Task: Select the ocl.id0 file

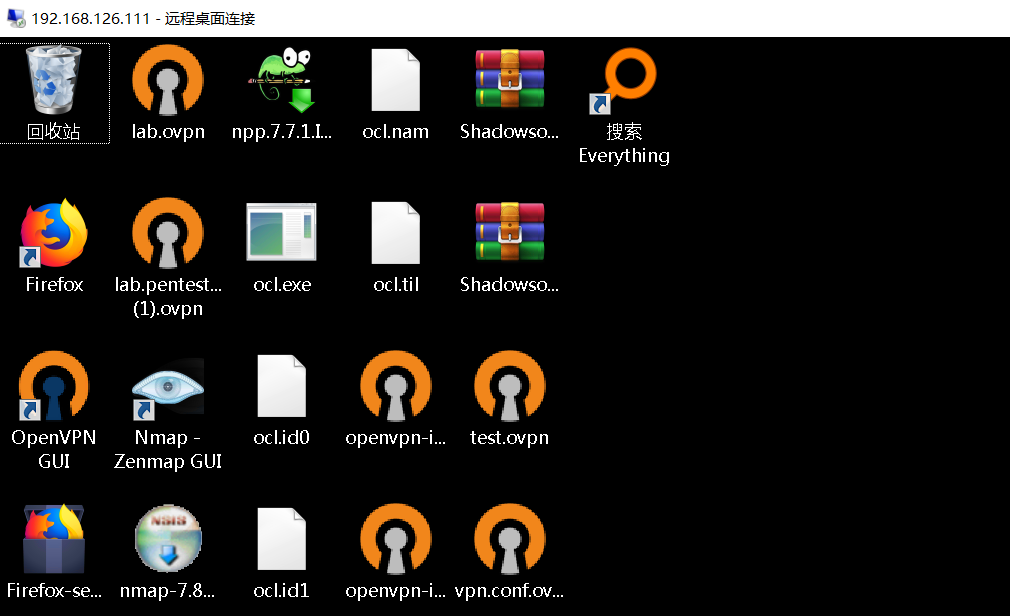Action: (x=281, y=387)
